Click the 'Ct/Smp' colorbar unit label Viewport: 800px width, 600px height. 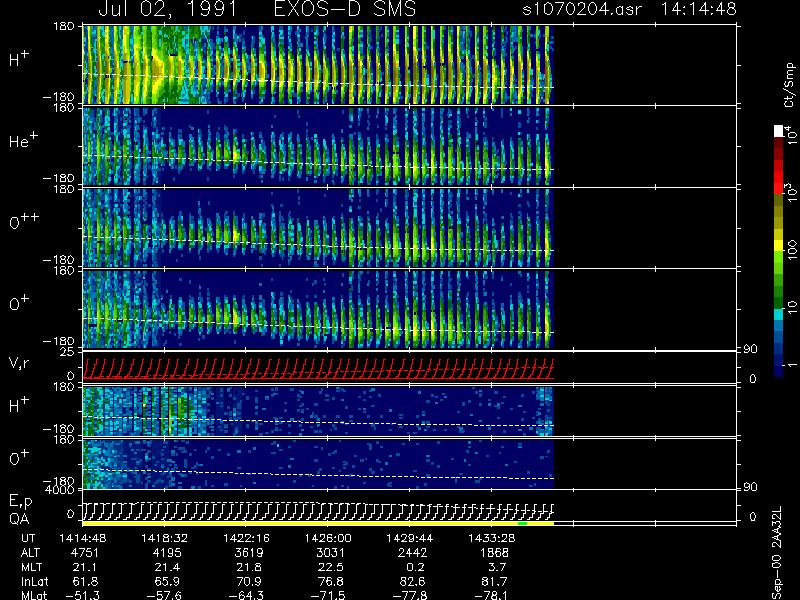pyautogui.click(x=789, y=85)
